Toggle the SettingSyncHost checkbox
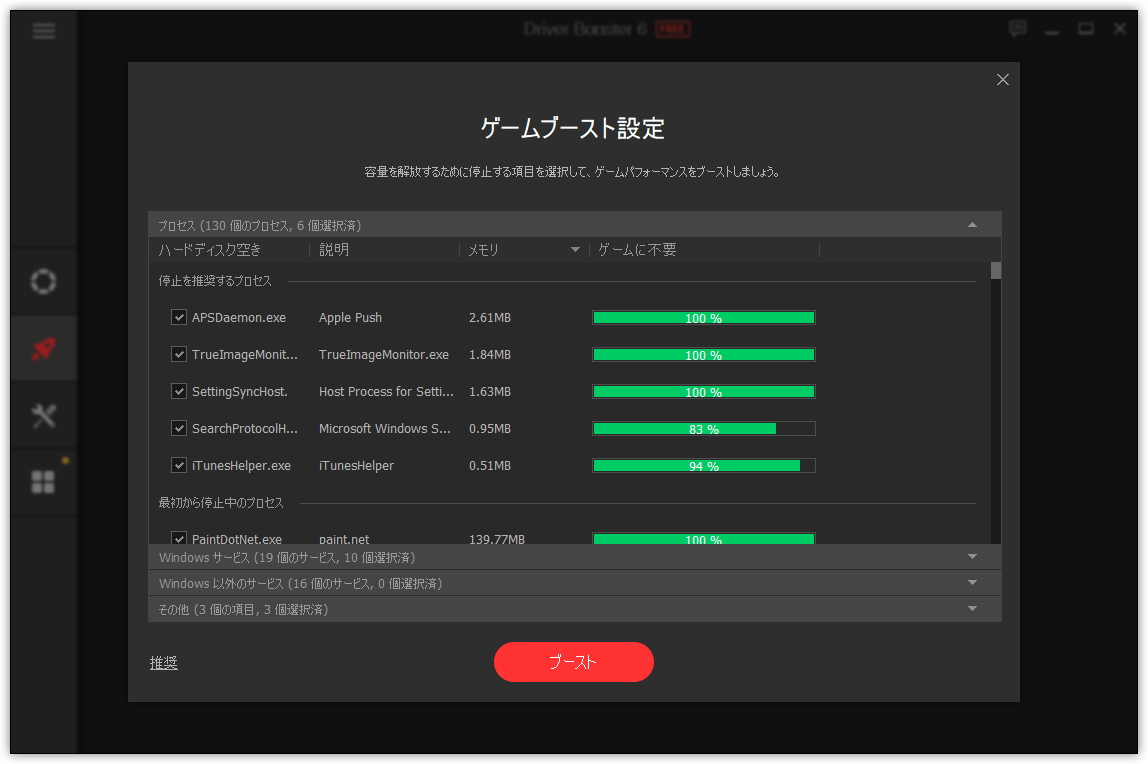 point(179,391)
